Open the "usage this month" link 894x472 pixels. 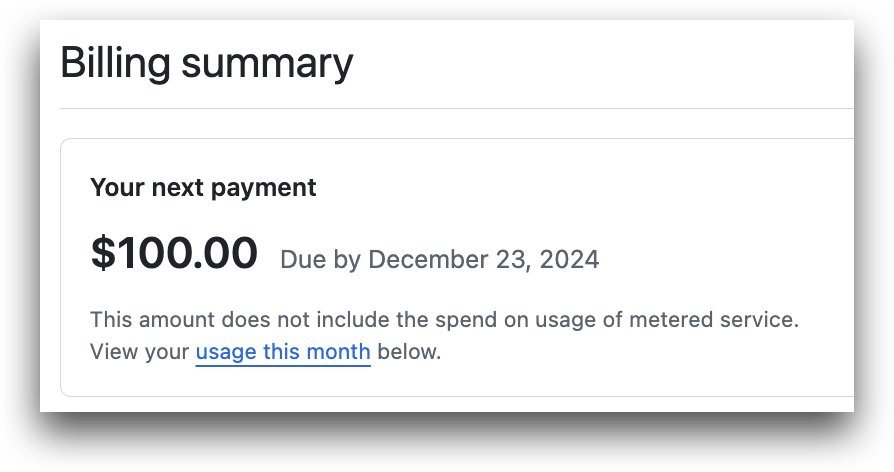283,352
